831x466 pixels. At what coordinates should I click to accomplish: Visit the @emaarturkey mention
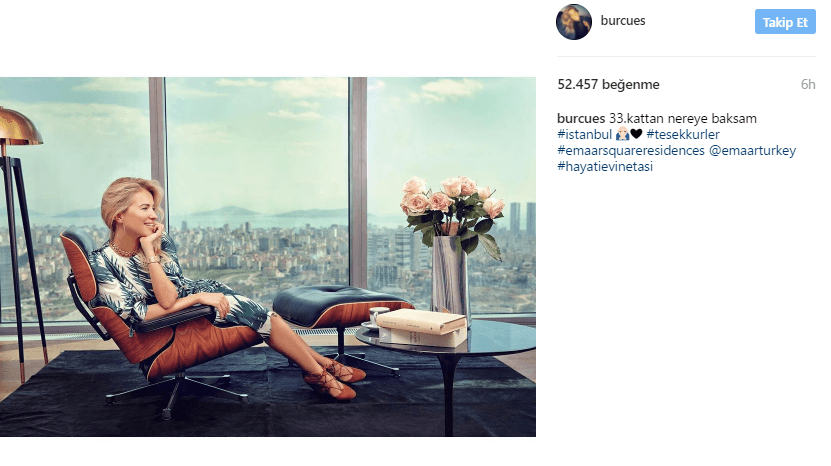752,151
